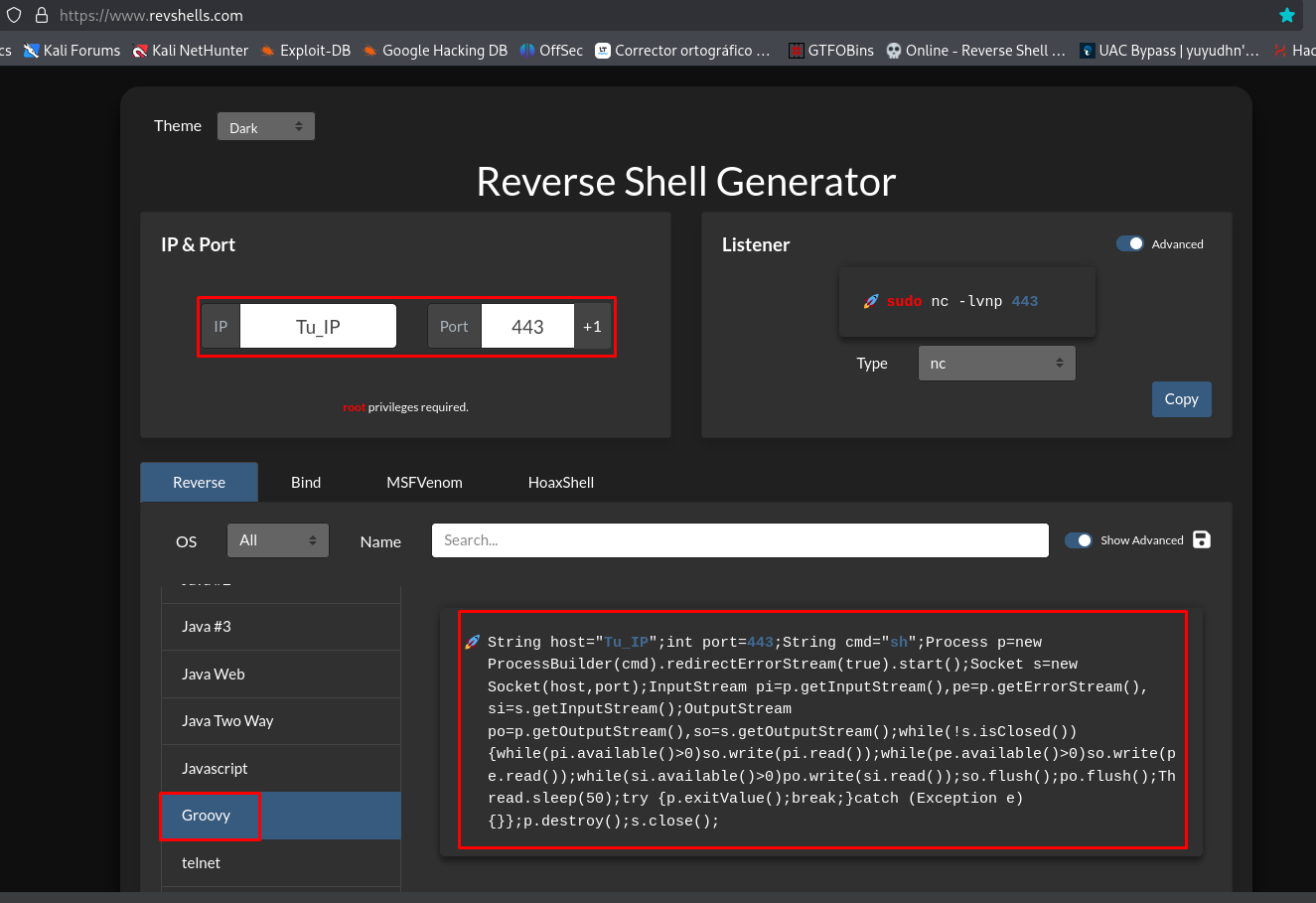Open the Exploit-DB bookmark

tap(306, 50)
